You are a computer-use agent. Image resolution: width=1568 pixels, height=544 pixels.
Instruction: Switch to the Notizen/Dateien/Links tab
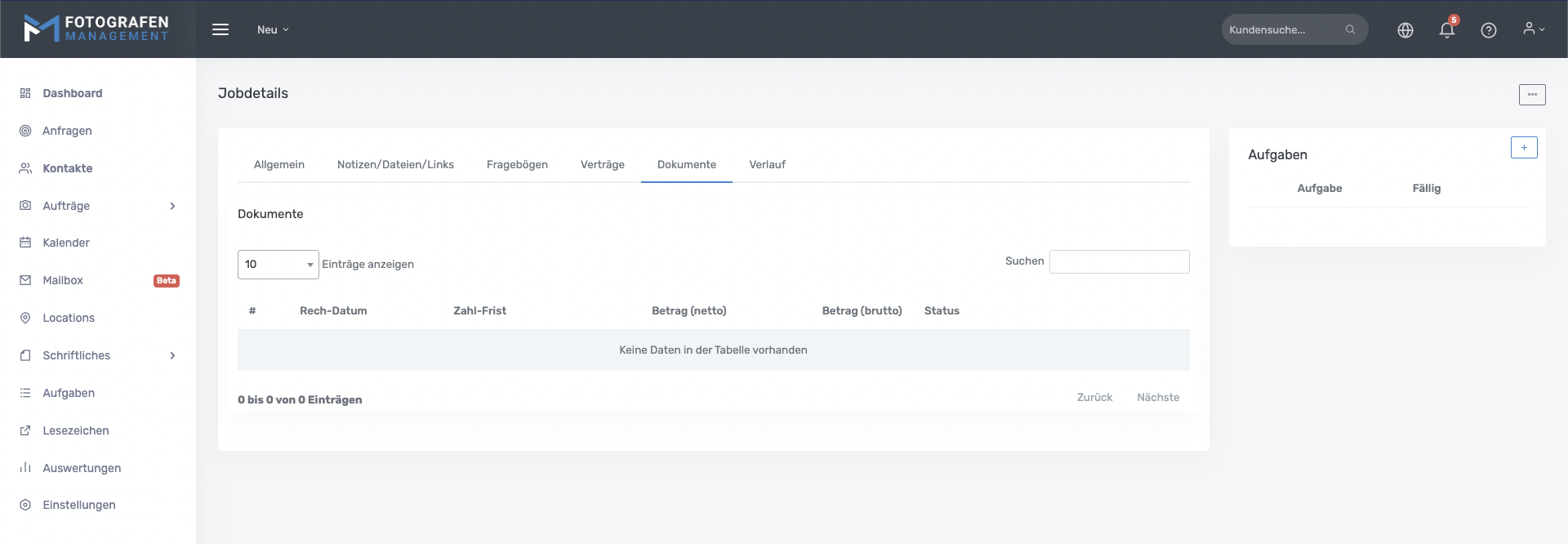[x=395, y=165]
